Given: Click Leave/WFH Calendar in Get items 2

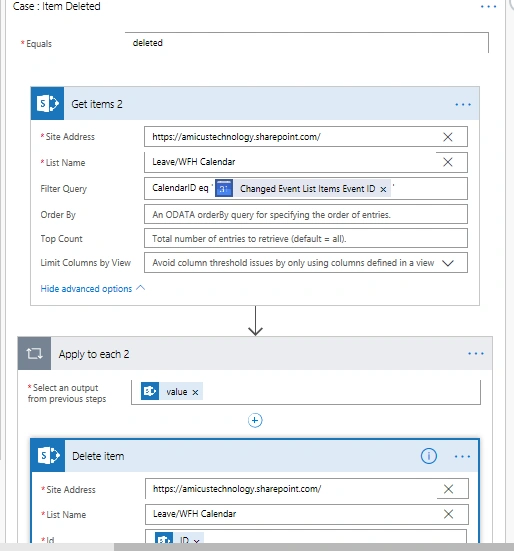Looking at the screenshot, I should [x=194, y=162].
